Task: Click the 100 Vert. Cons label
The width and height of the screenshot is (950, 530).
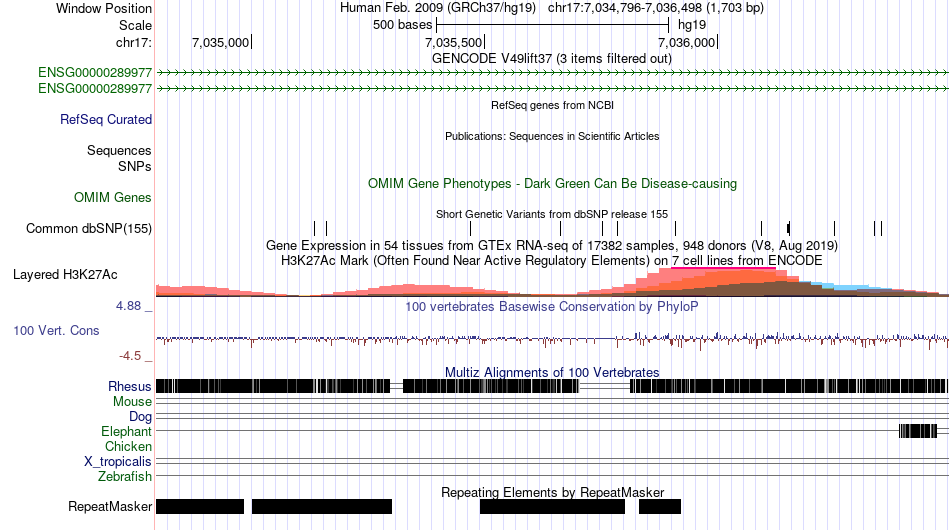Action: (56, 330)
